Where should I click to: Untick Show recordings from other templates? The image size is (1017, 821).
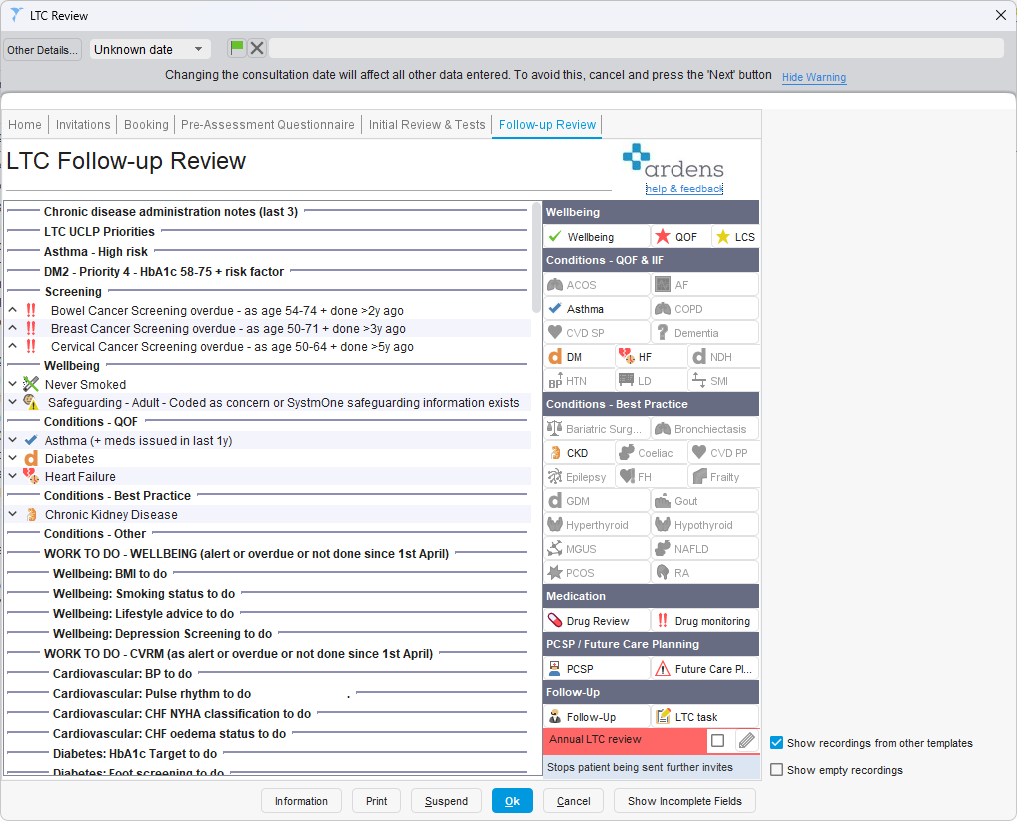pos(776,743)
